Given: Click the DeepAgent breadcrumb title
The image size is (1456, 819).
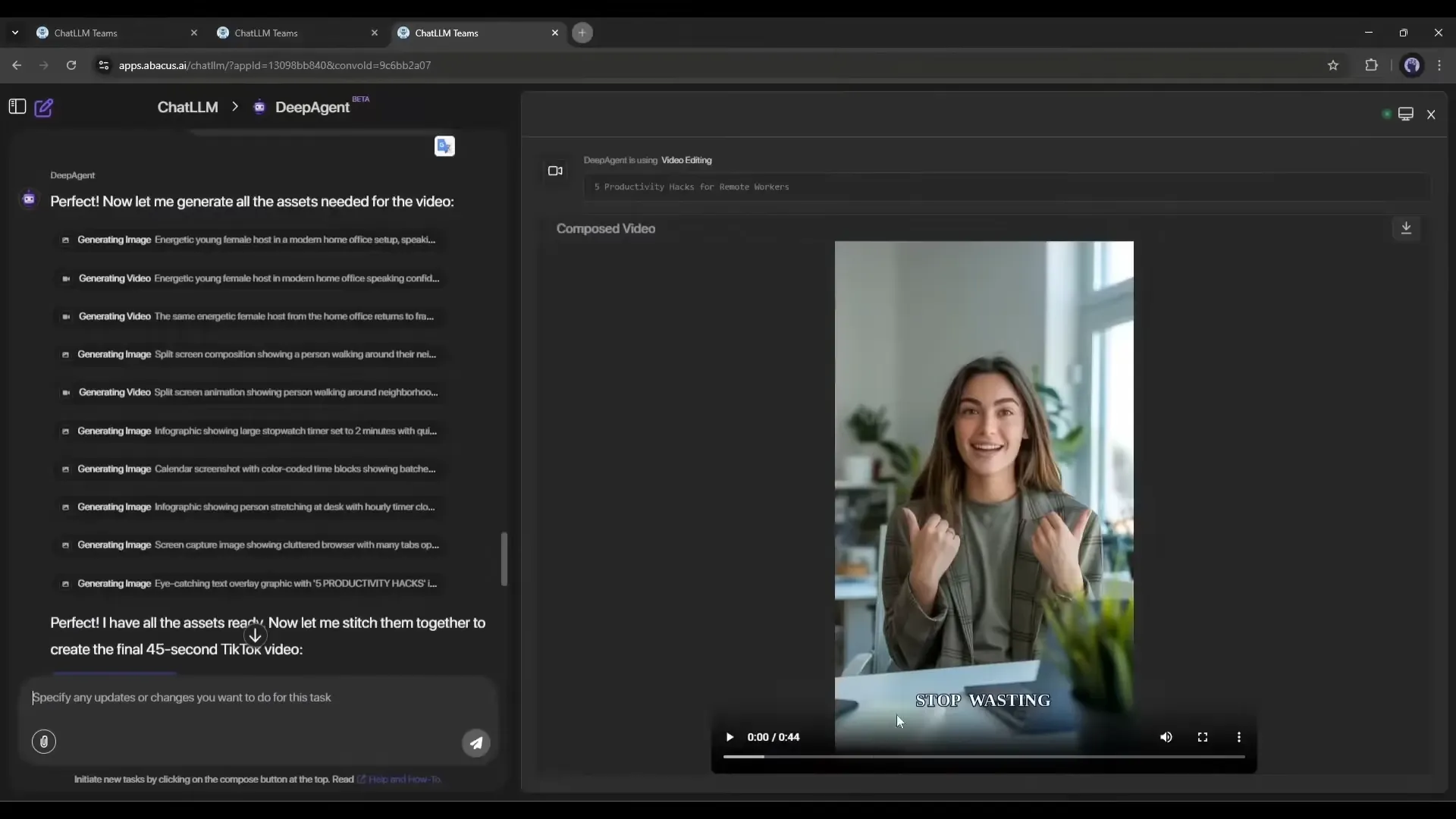Looking at the screenshot, I should coord(312,108).
